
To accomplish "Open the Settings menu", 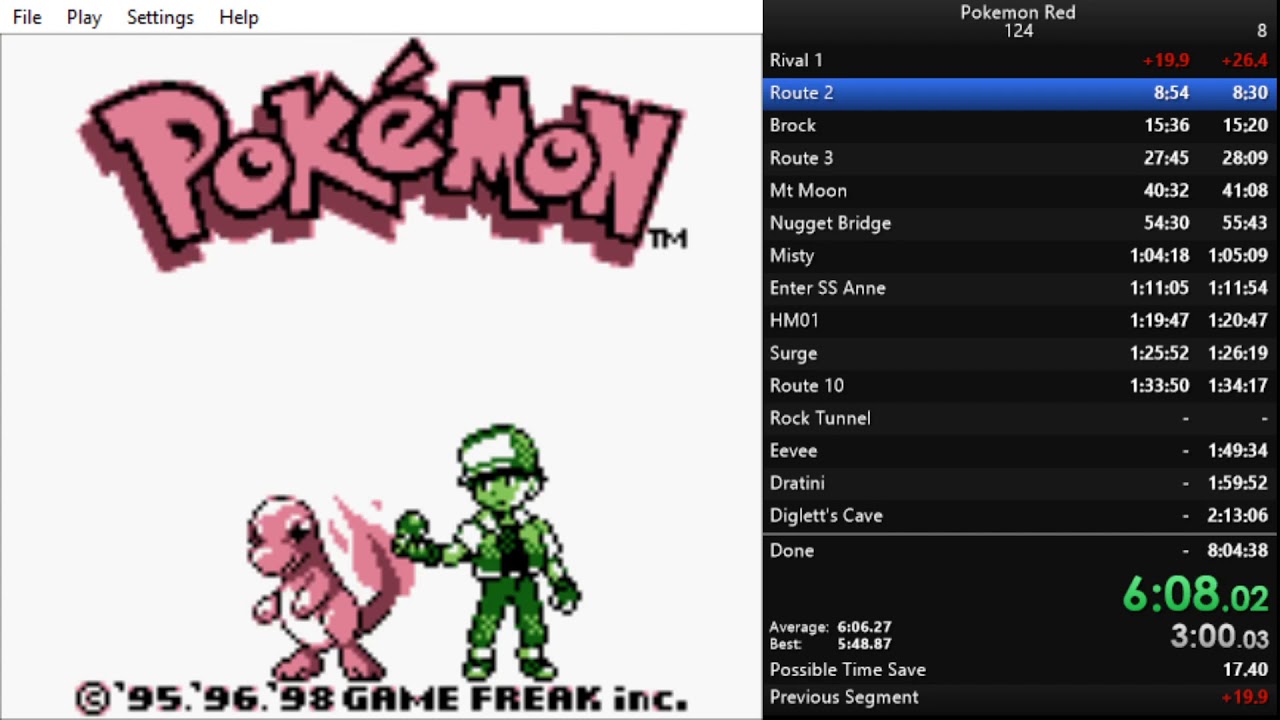I will coord(160,17).
